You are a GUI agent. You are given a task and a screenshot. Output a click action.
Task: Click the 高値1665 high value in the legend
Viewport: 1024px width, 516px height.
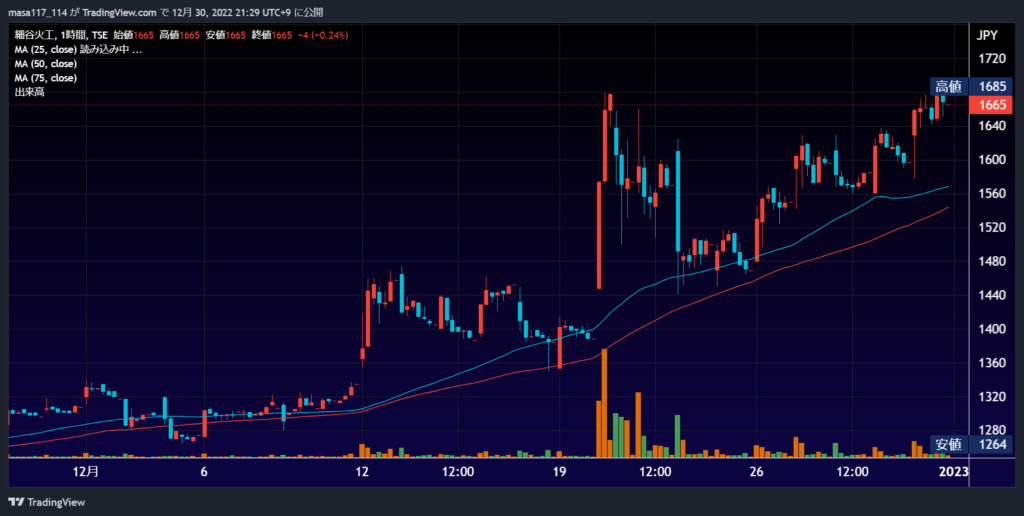click(x=179, y=35)
